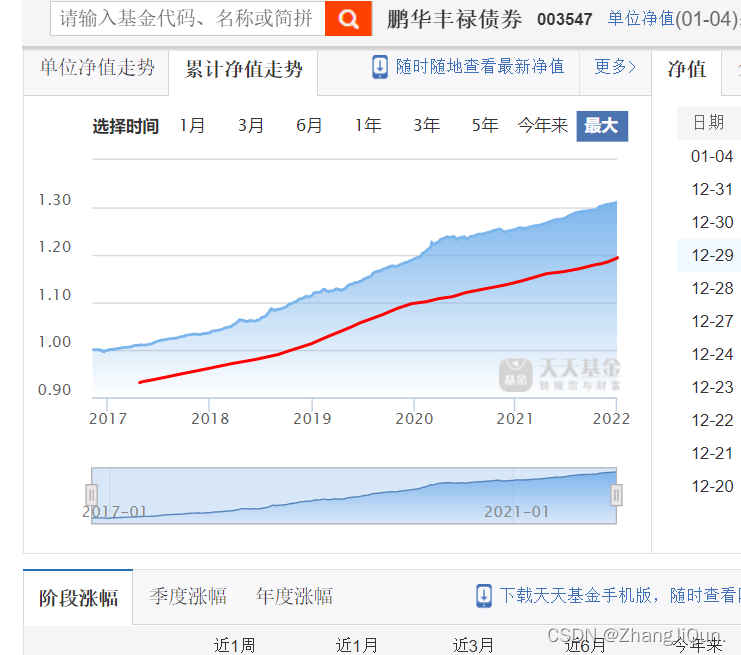Select the 3年 time range
Image resolution: width=741 pixels, height=655 pixels.
(x=426, y=126)
